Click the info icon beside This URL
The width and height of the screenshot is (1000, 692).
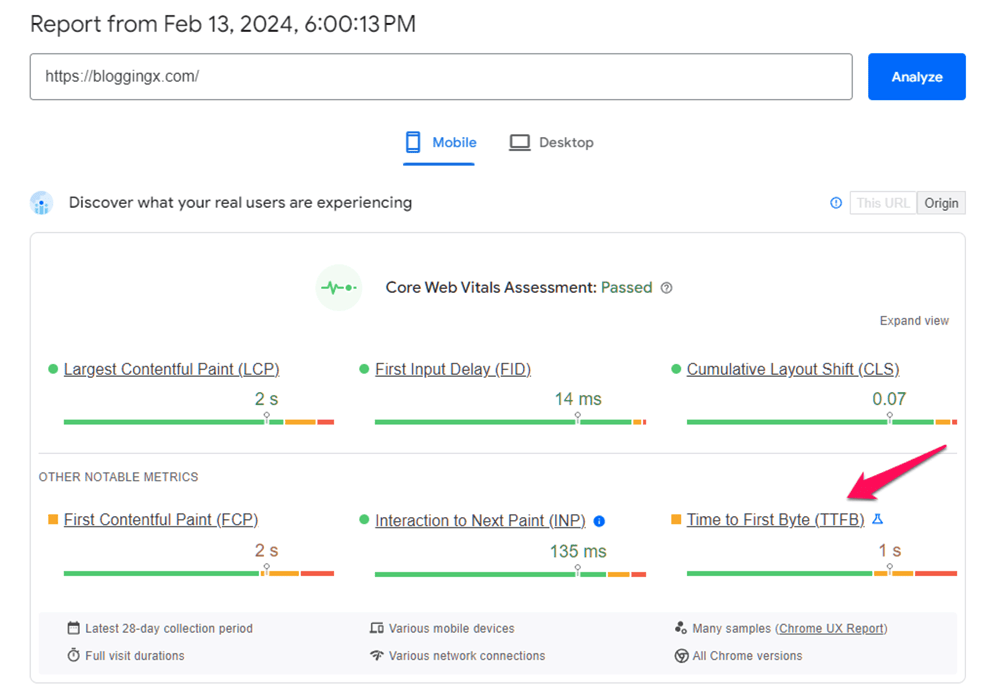[836, 203]
